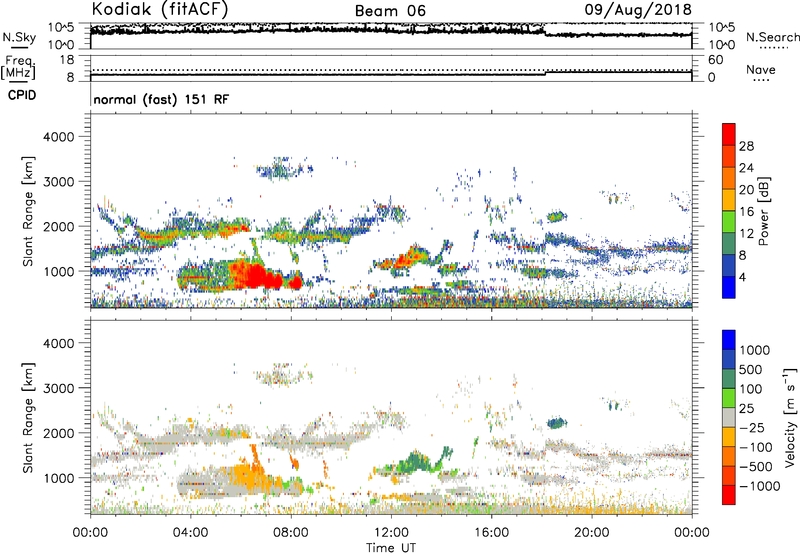Click the blue swatch below 4 dB
Image resolution: width=800 pixels, height=554 pixels.
pyautogui.click(x=729, y=287)
